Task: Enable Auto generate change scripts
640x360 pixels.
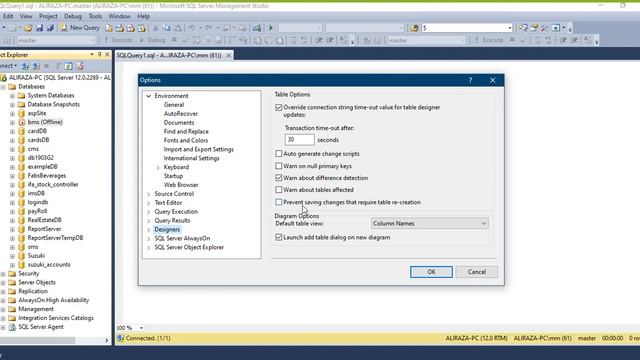Action: (278, 154)
